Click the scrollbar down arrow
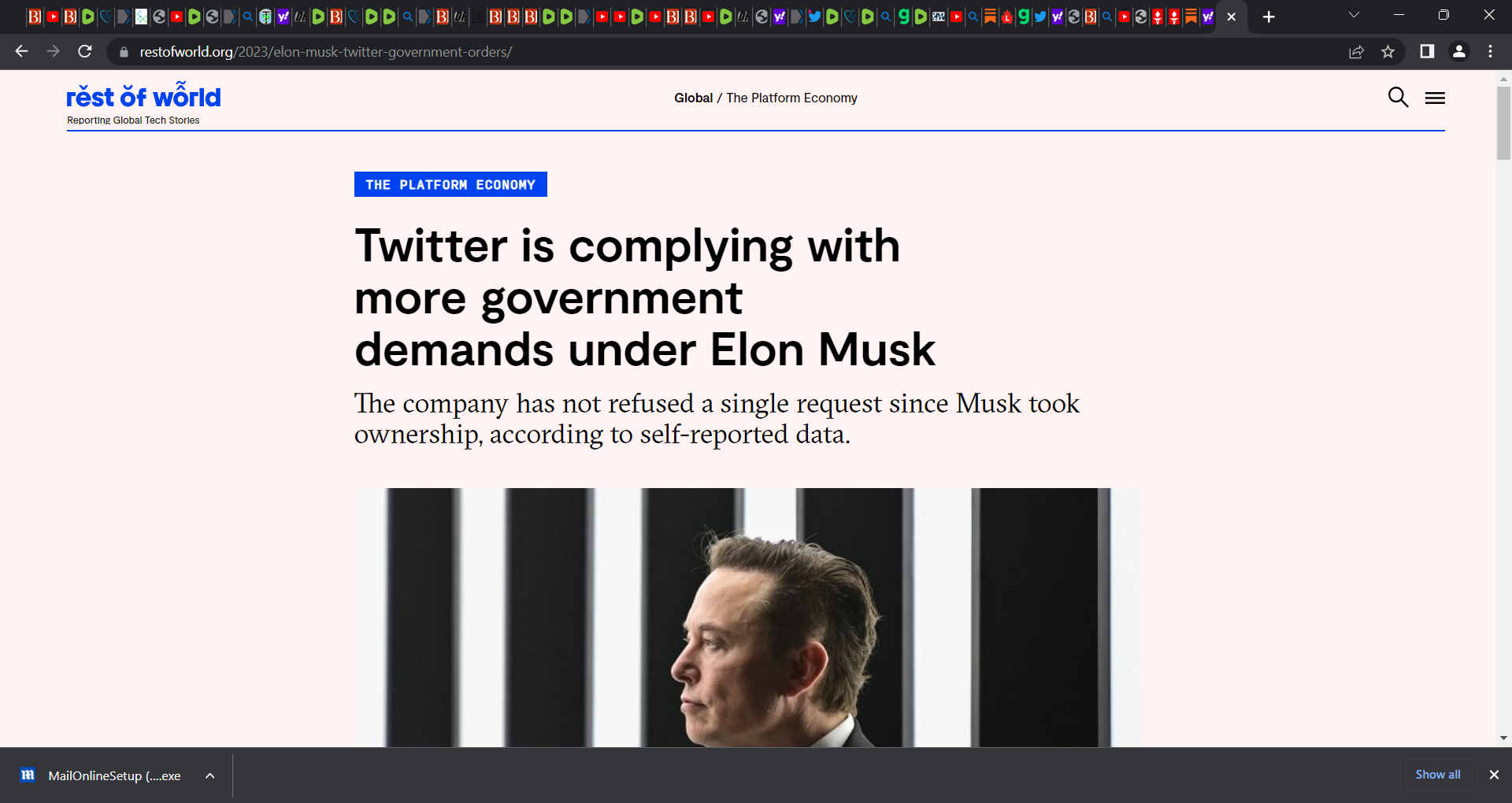 coord(1503,738)
